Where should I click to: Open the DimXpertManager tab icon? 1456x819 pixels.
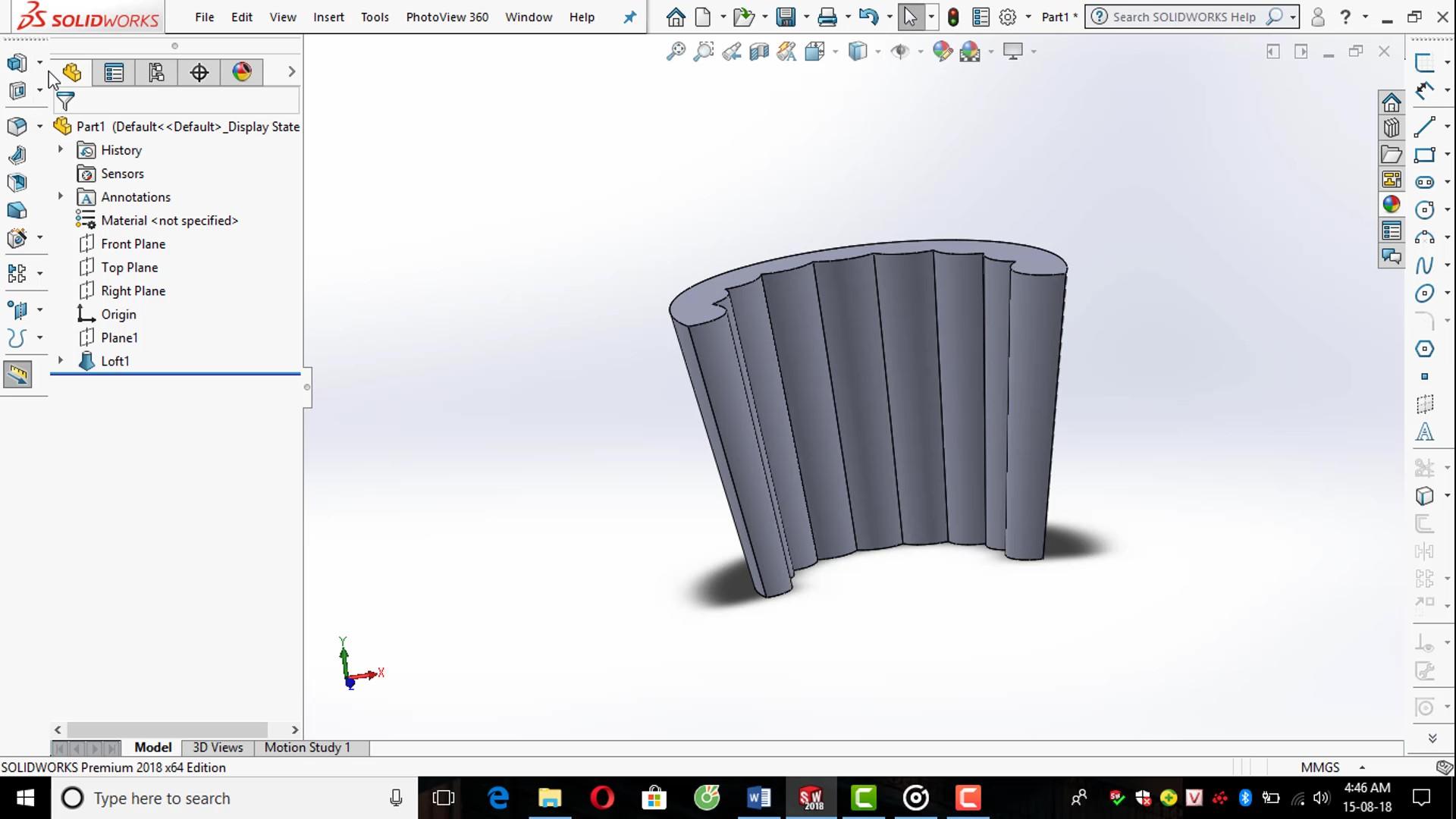click(x=199, y=73)
